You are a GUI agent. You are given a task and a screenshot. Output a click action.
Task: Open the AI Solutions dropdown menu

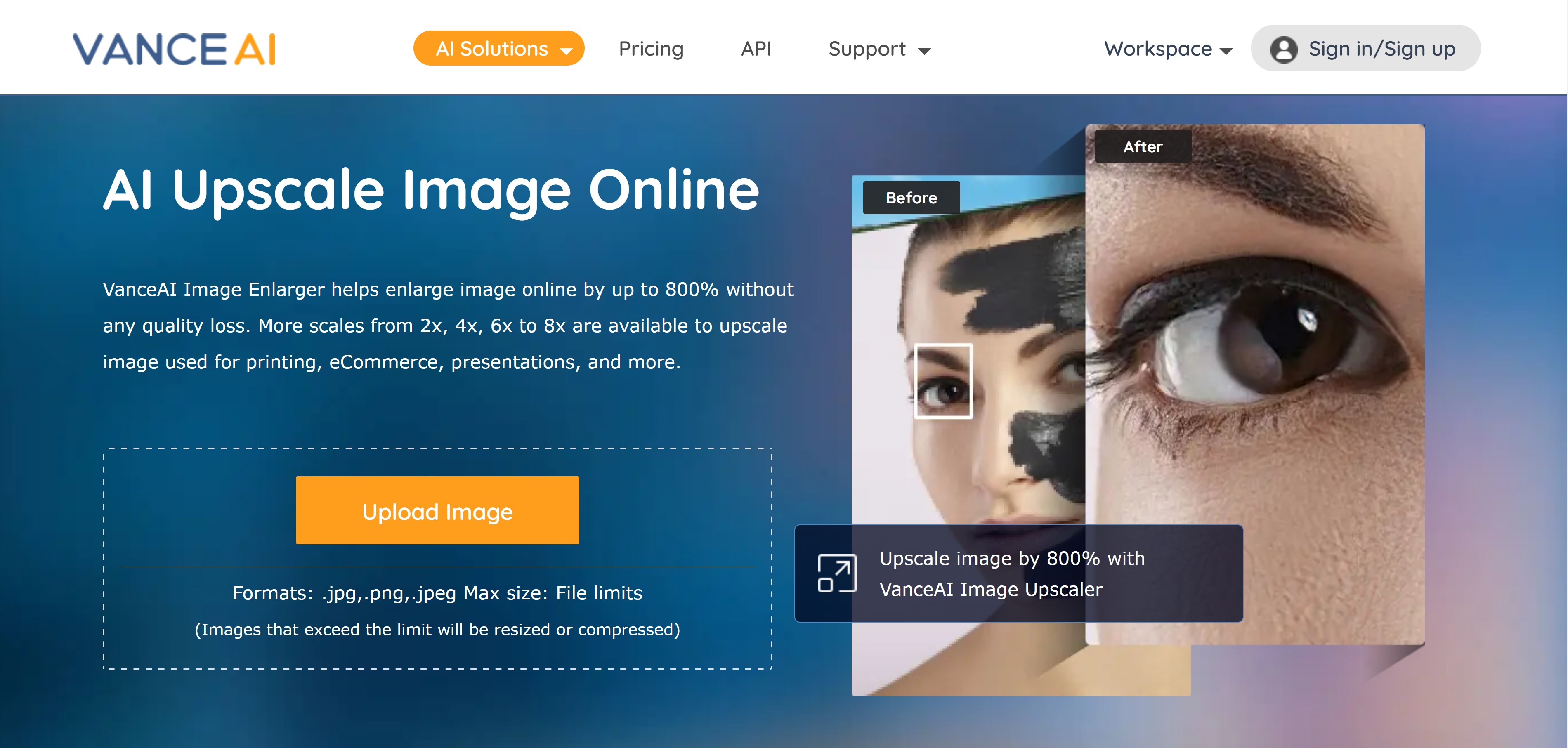coord(498,49)
